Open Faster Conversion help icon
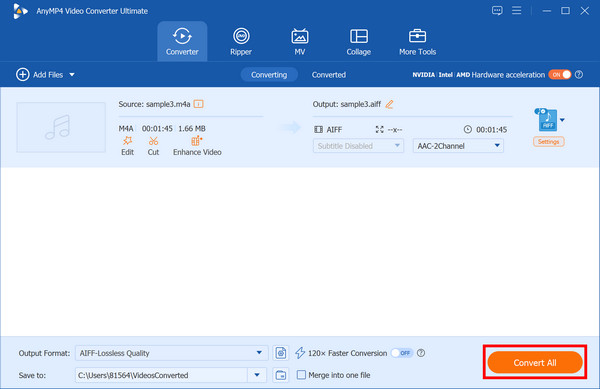The image size is (600, 389). 421,353
